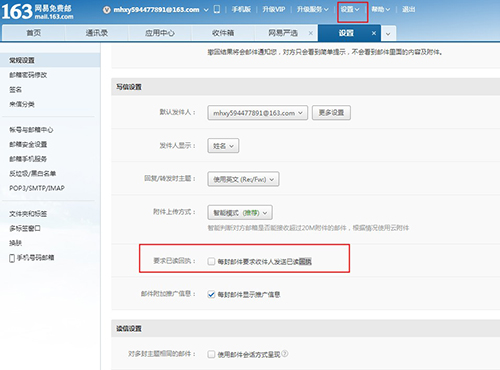Open the 附件上传方式 智能模式 dropdown
The image size is (500, 370).
click(x=240, y=212)
